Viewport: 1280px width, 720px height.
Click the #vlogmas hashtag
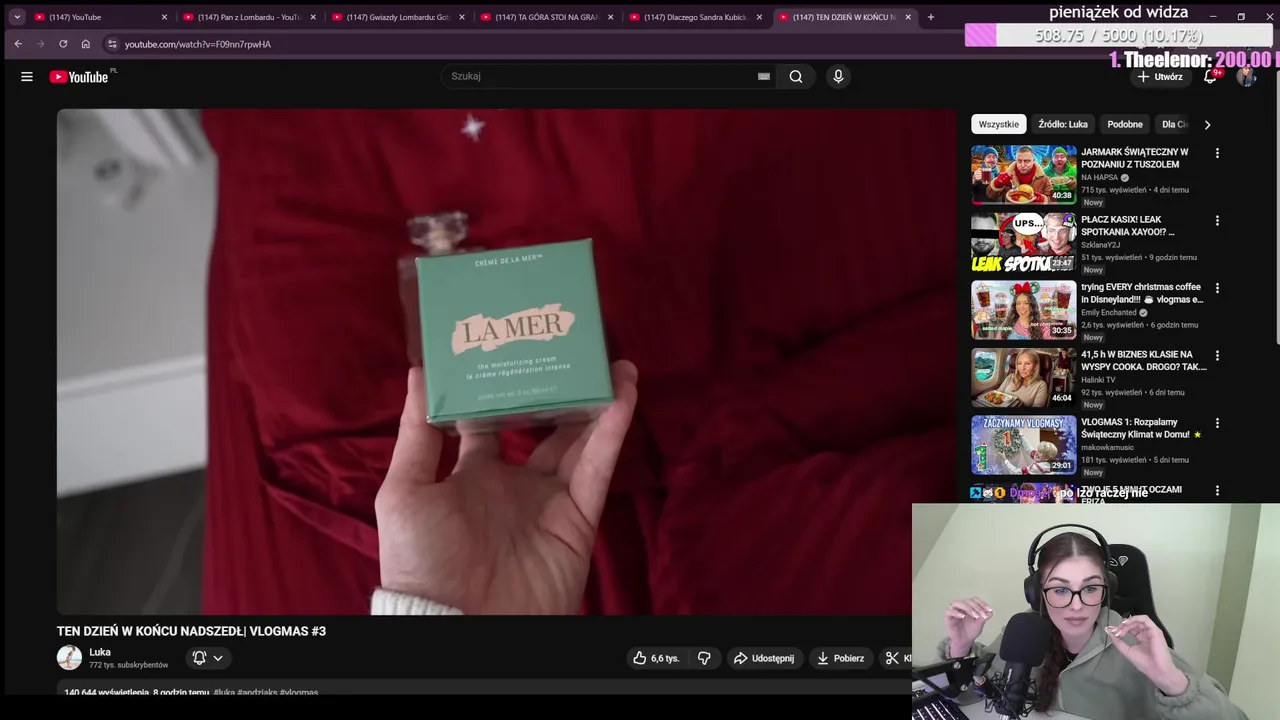(x=299, y=692)
